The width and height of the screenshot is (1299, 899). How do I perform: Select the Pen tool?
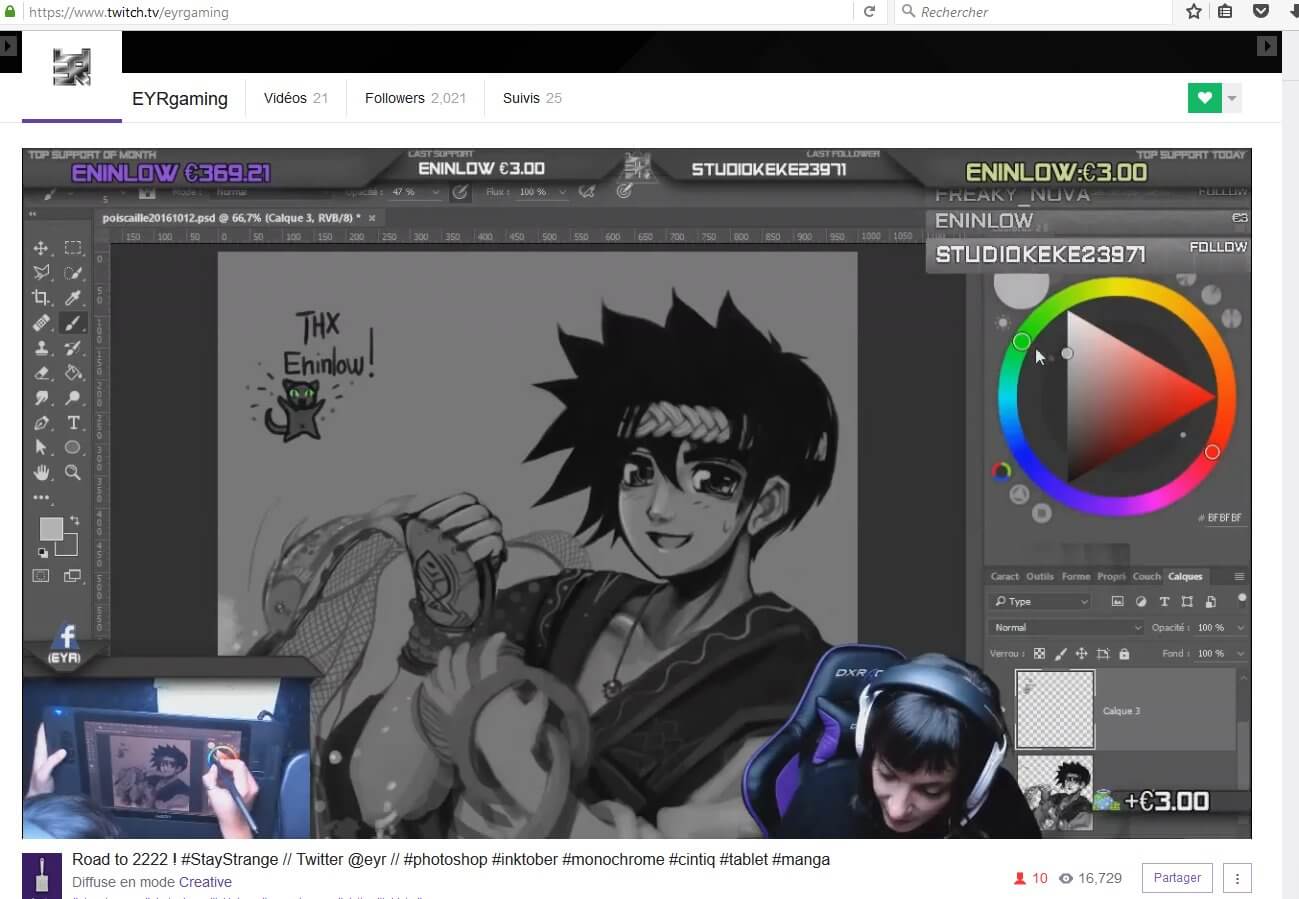pyautogui.click(x=41, y=423)
